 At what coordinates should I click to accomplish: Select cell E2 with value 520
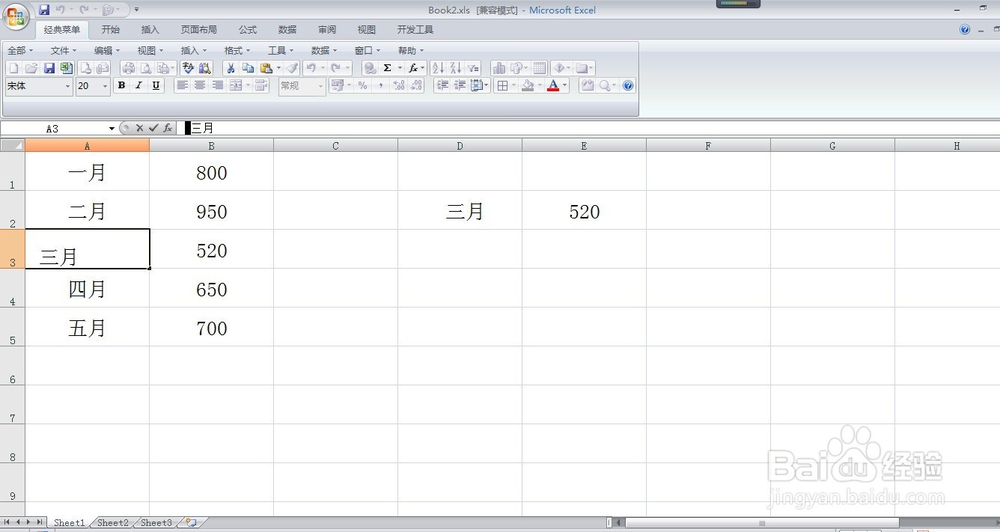(x=584, y=211)
